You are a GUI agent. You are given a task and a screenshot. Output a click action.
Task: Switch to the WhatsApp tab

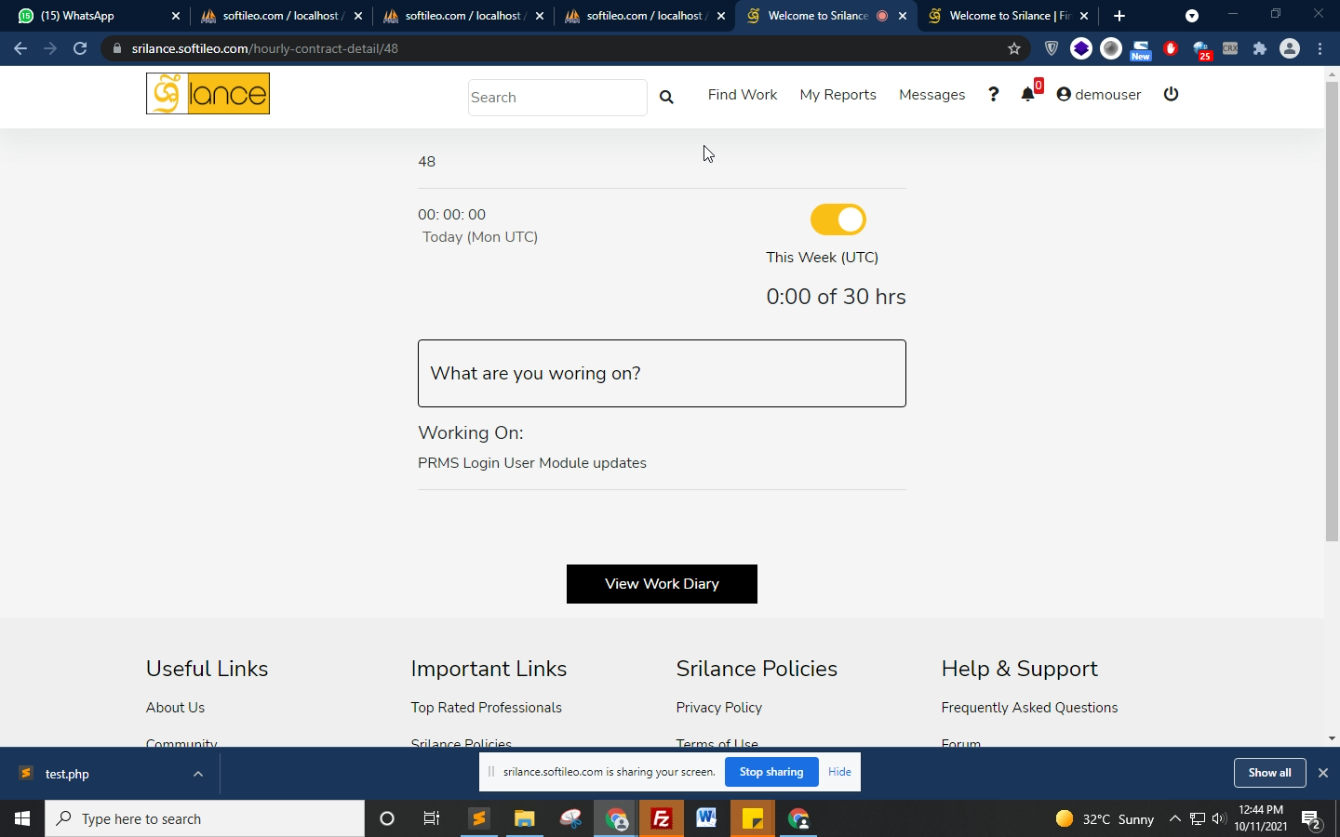tap(90, 16)
